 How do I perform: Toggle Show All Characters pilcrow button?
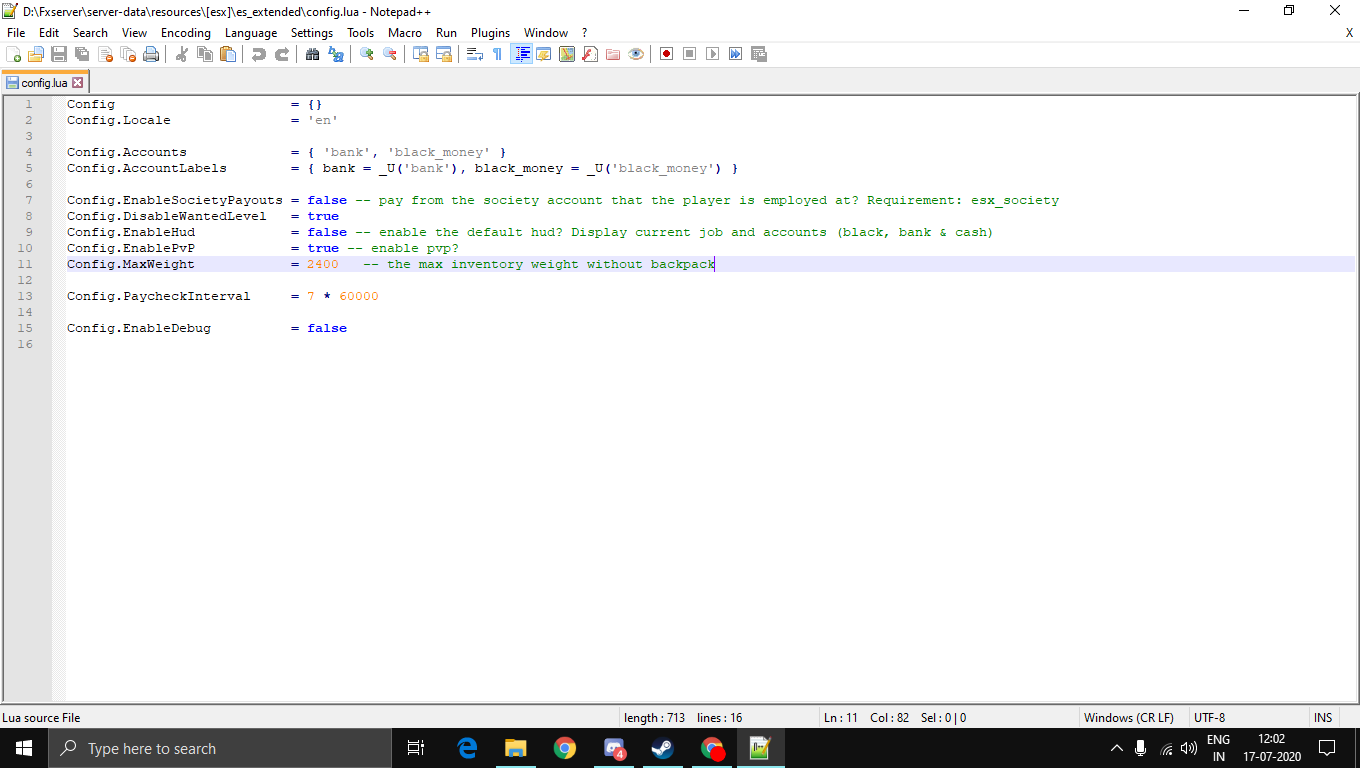pyautogui.click(x=497, y=54)
